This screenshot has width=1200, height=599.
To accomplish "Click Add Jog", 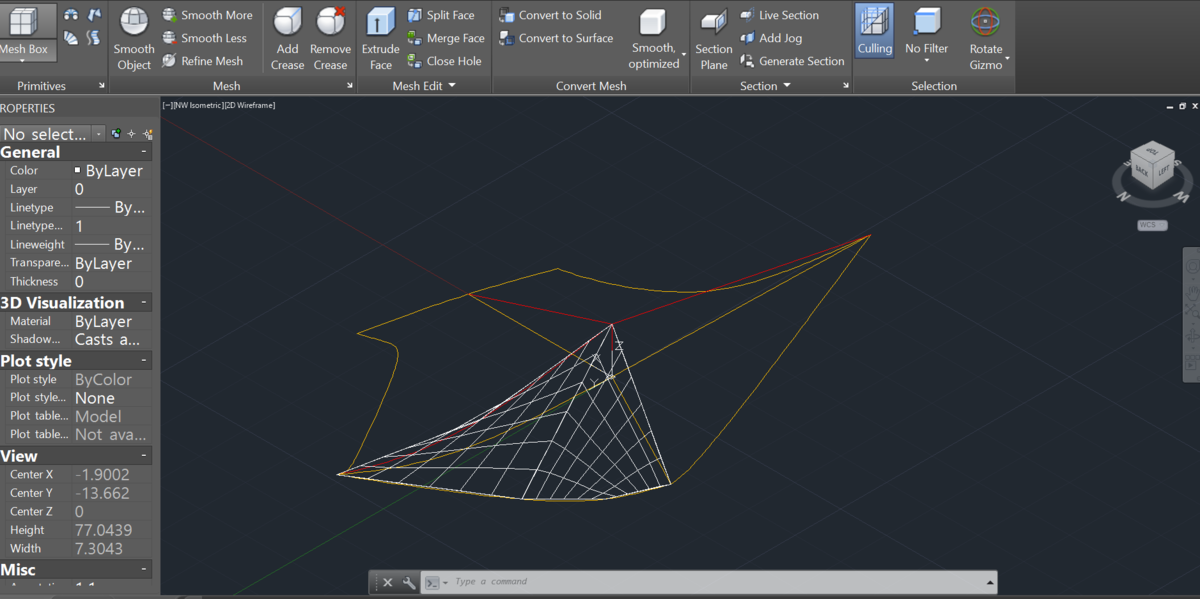I will [771, 38].
